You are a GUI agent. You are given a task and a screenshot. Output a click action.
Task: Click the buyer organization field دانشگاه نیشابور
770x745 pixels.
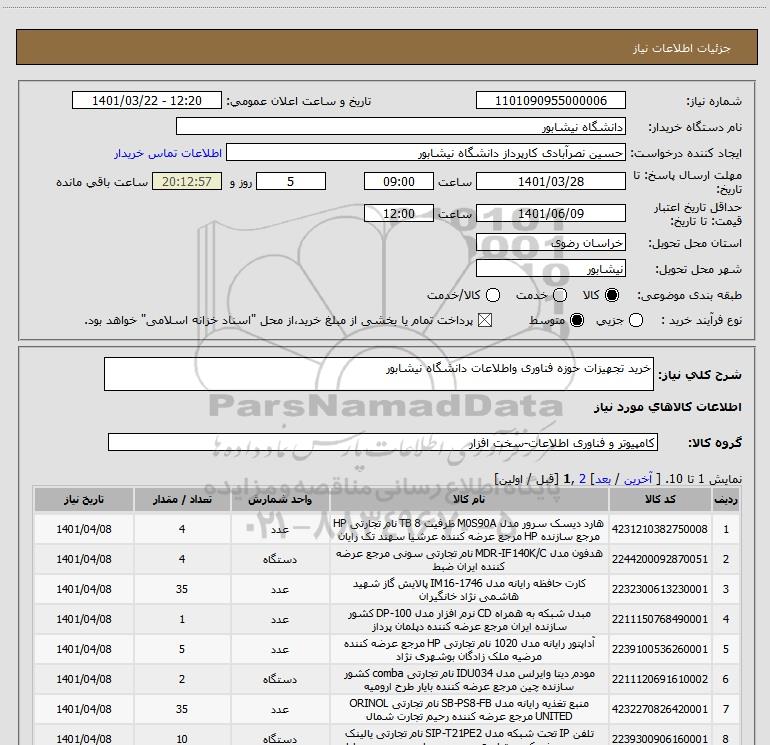(401, 126)
